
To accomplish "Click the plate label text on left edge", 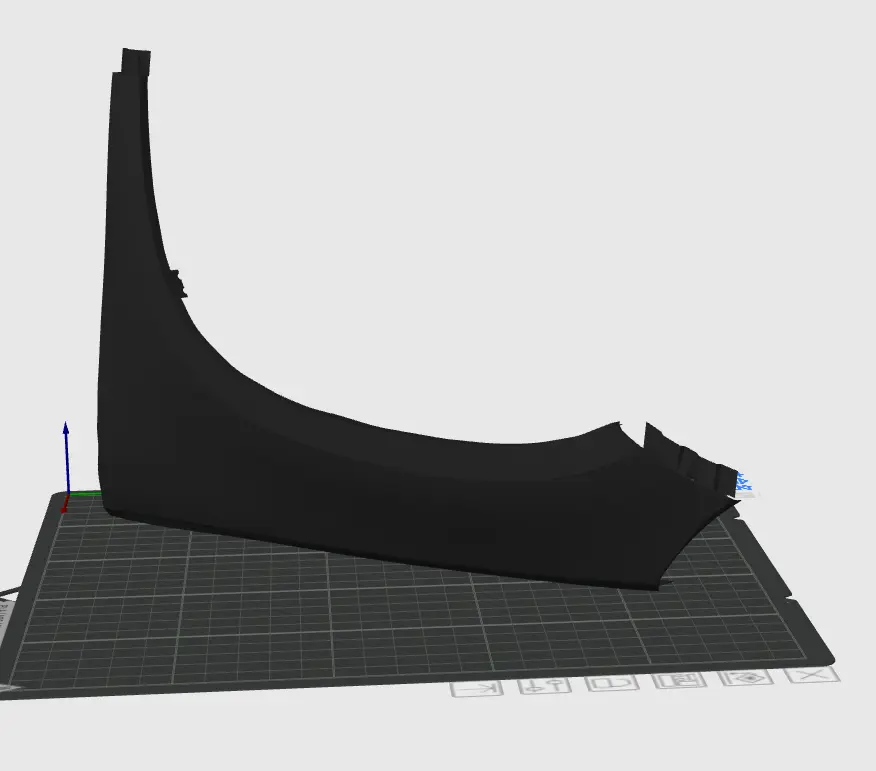I will pos(3,615).
